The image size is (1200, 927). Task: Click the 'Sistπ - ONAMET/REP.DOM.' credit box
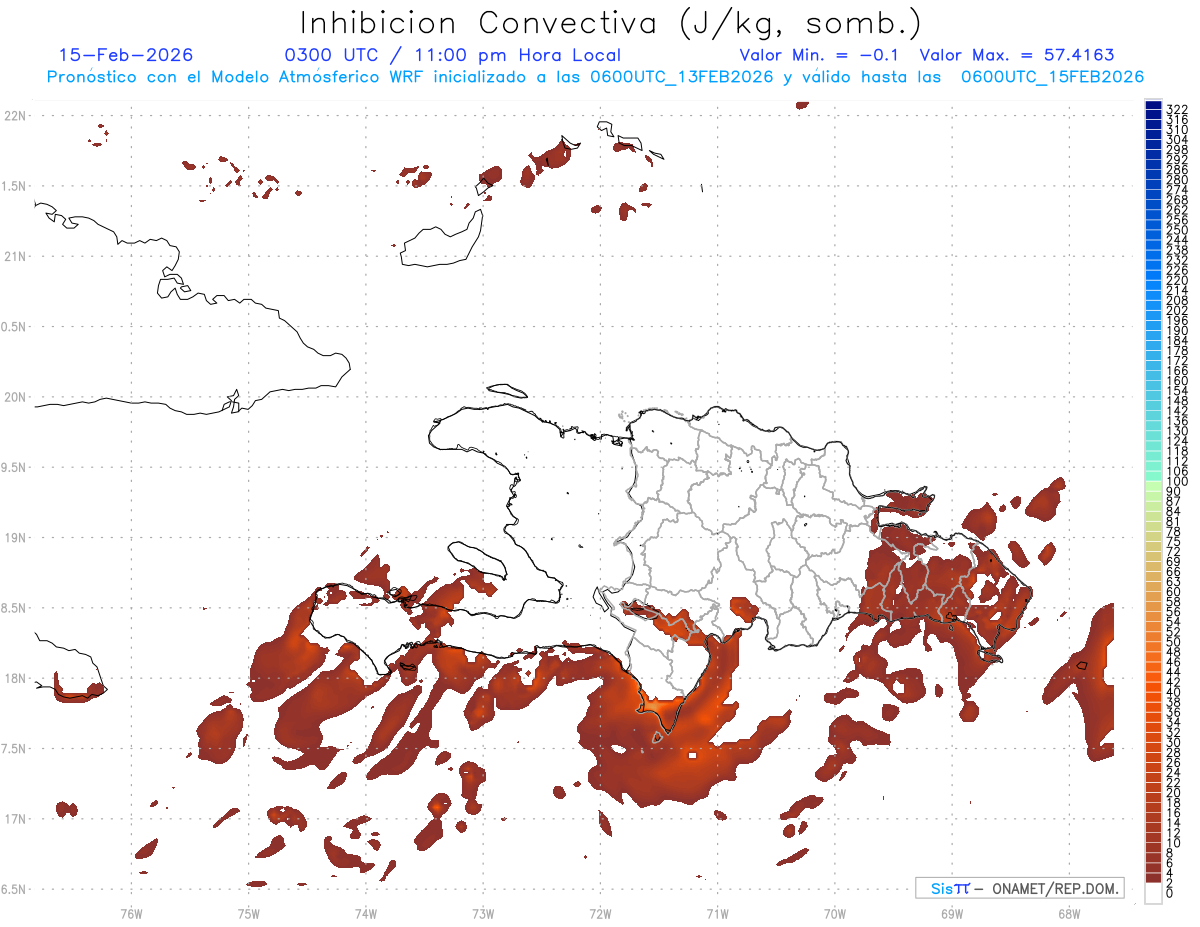coord(1019,888)
